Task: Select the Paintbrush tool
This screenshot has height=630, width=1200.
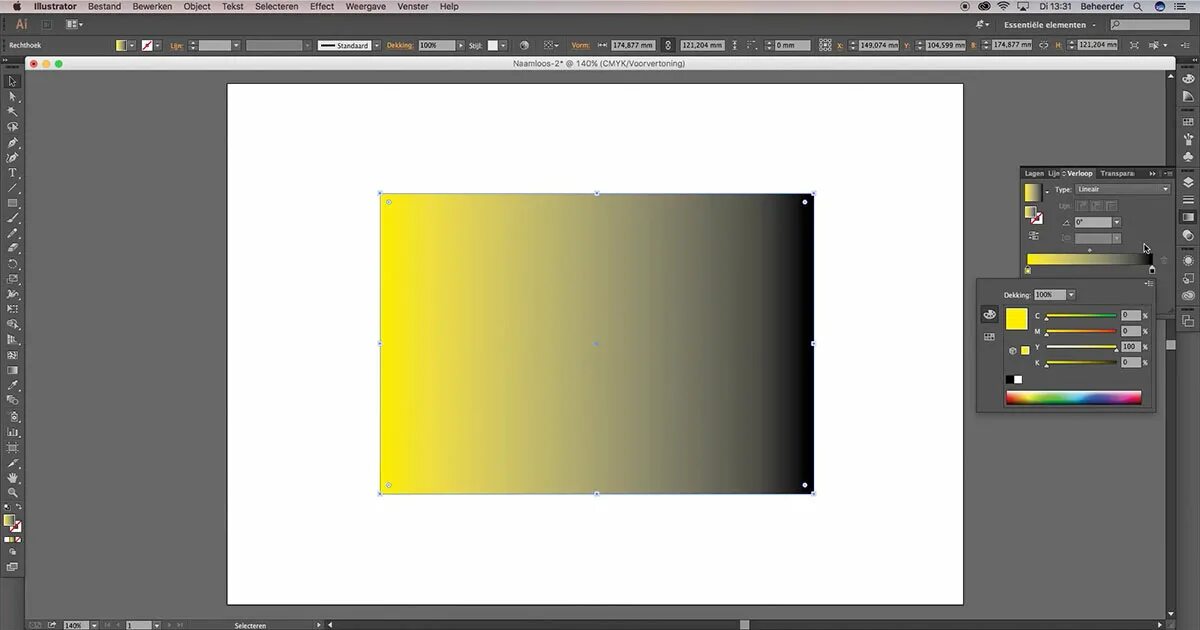Action: coord(13,218)
